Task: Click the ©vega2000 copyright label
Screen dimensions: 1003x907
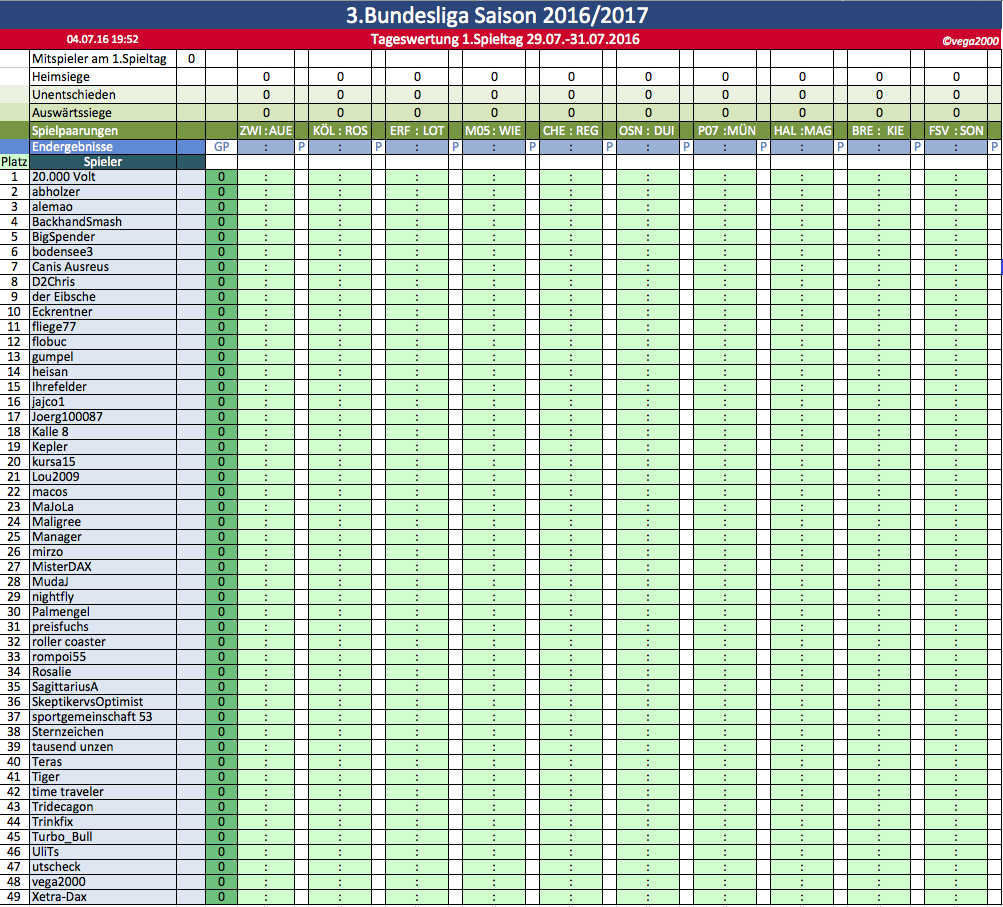Action: pos(969,41)
